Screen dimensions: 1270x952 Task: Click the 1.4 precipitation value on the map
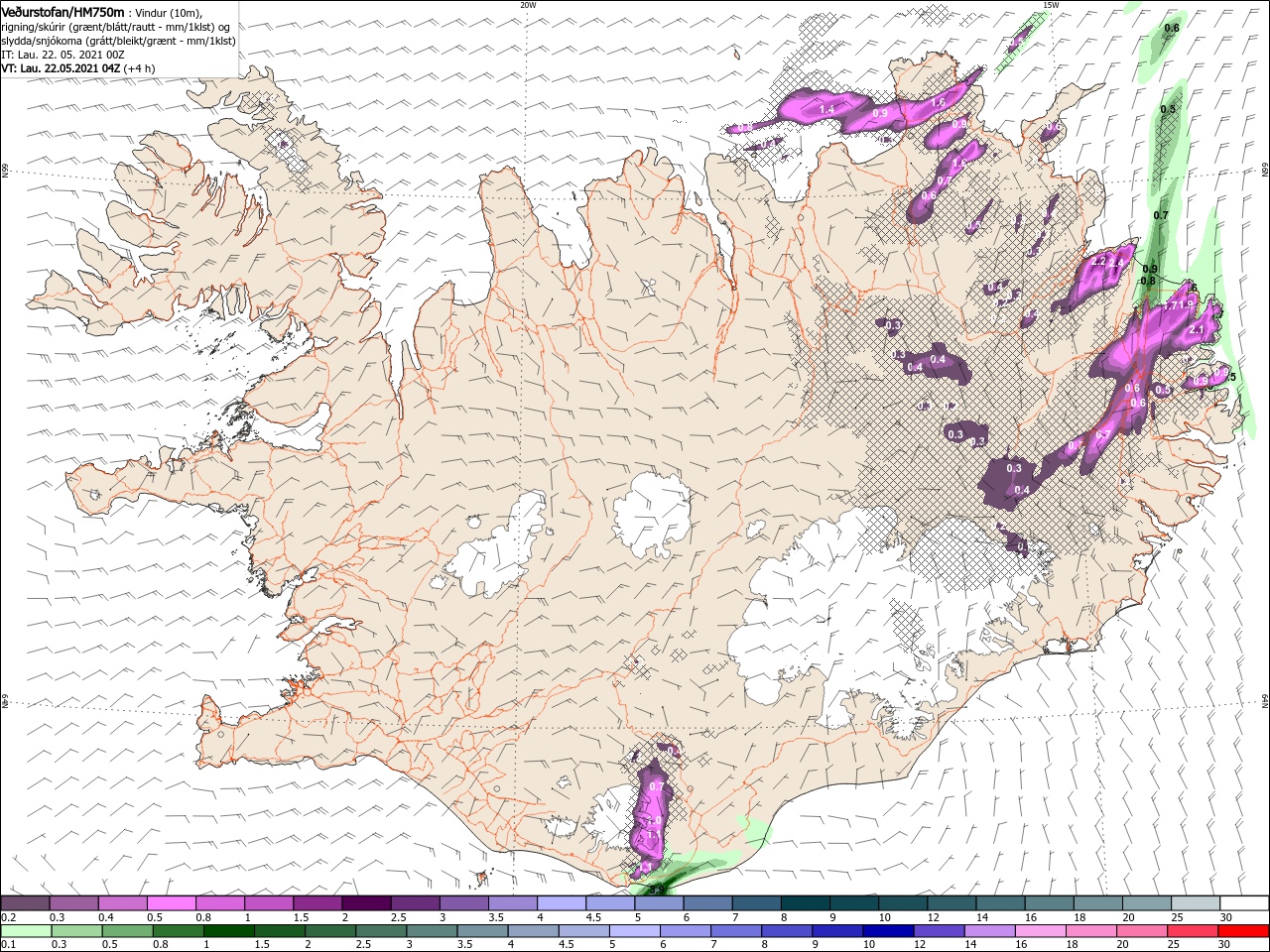pyautogui.click(x=826, y=108)
